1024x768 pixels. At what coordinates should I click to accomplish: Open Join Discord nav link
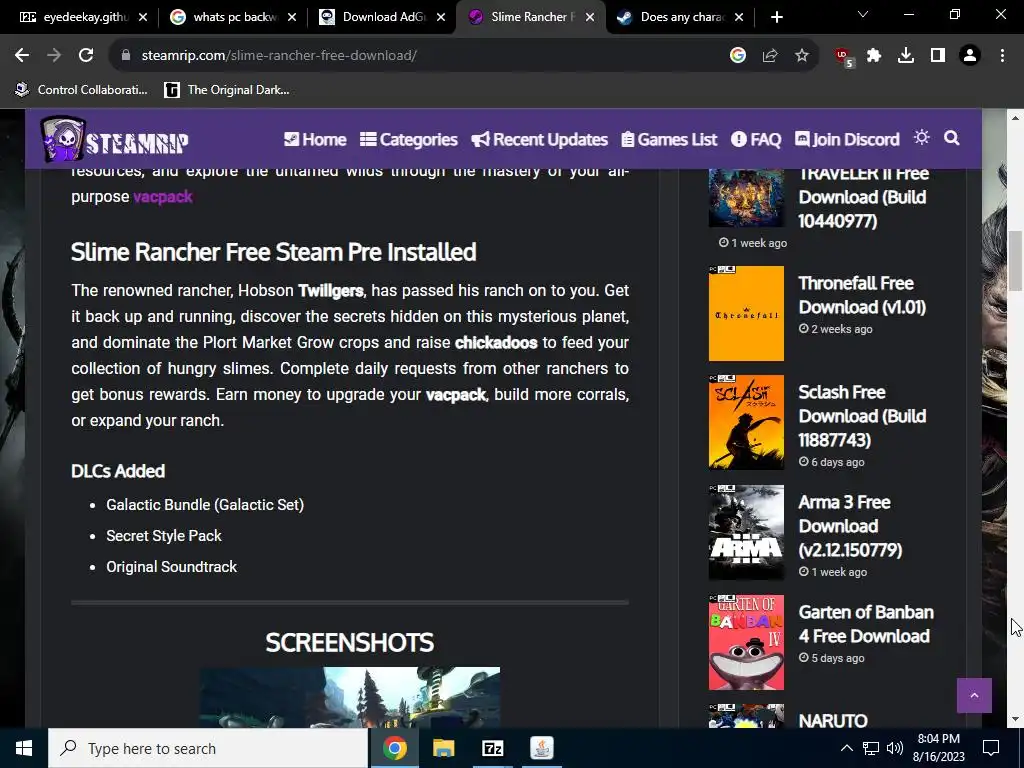[x=847, y=139]
